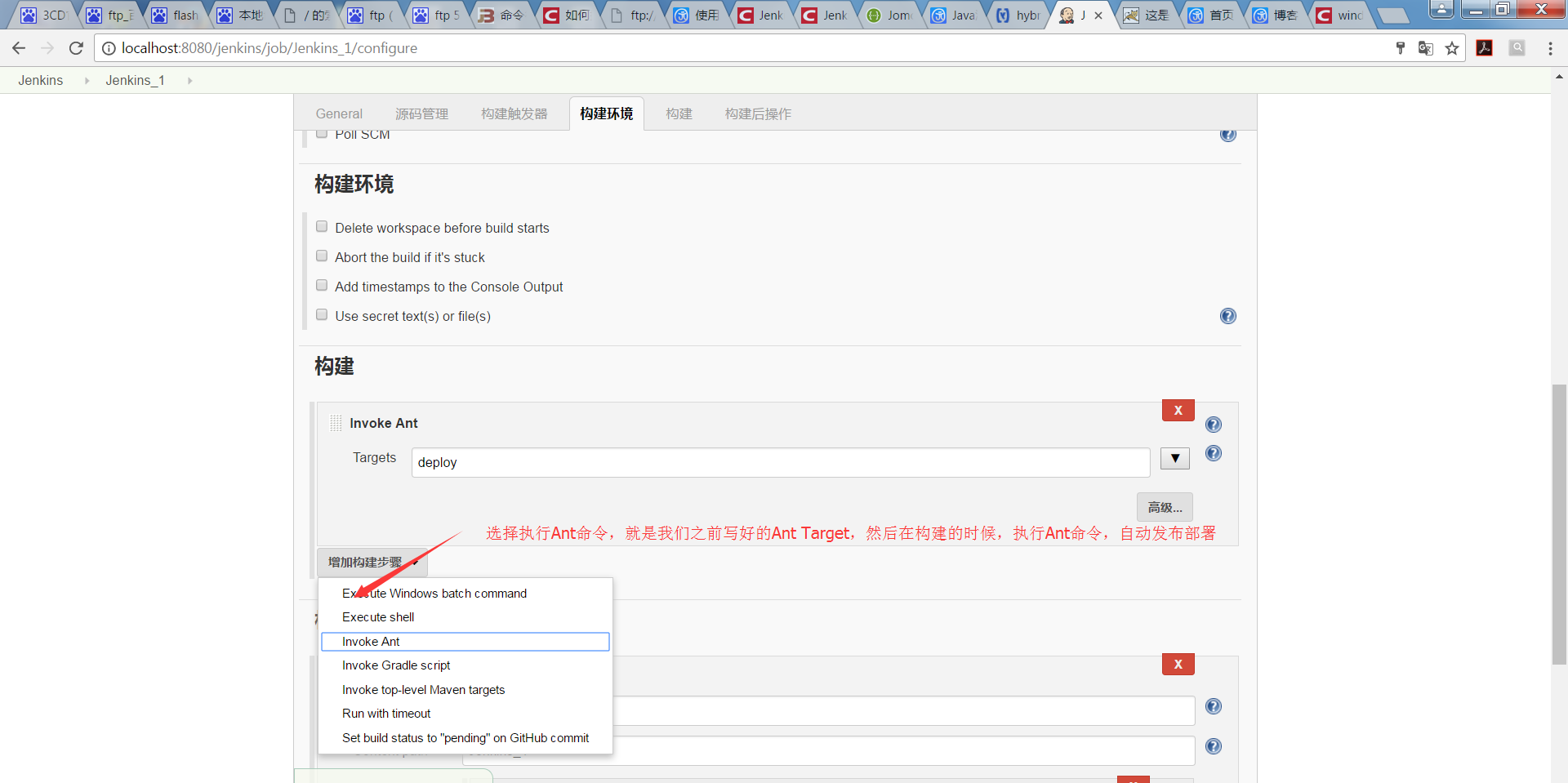Open Chrome three-dot menu
This screenshot has width=1568, height=783.
[1550, 48]
